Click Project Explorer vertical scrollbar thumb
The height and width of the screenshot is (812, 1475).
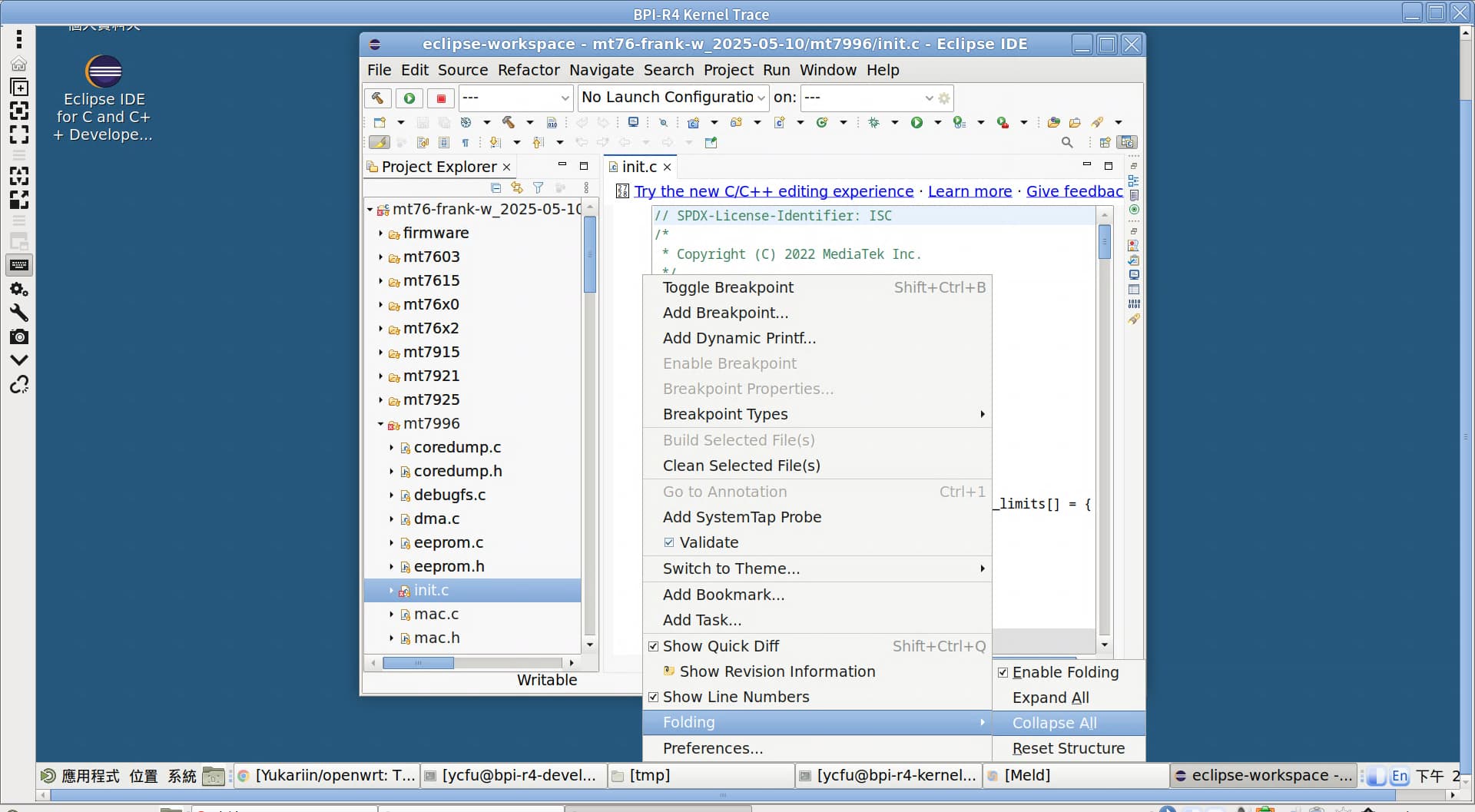(x=590, y=254)
